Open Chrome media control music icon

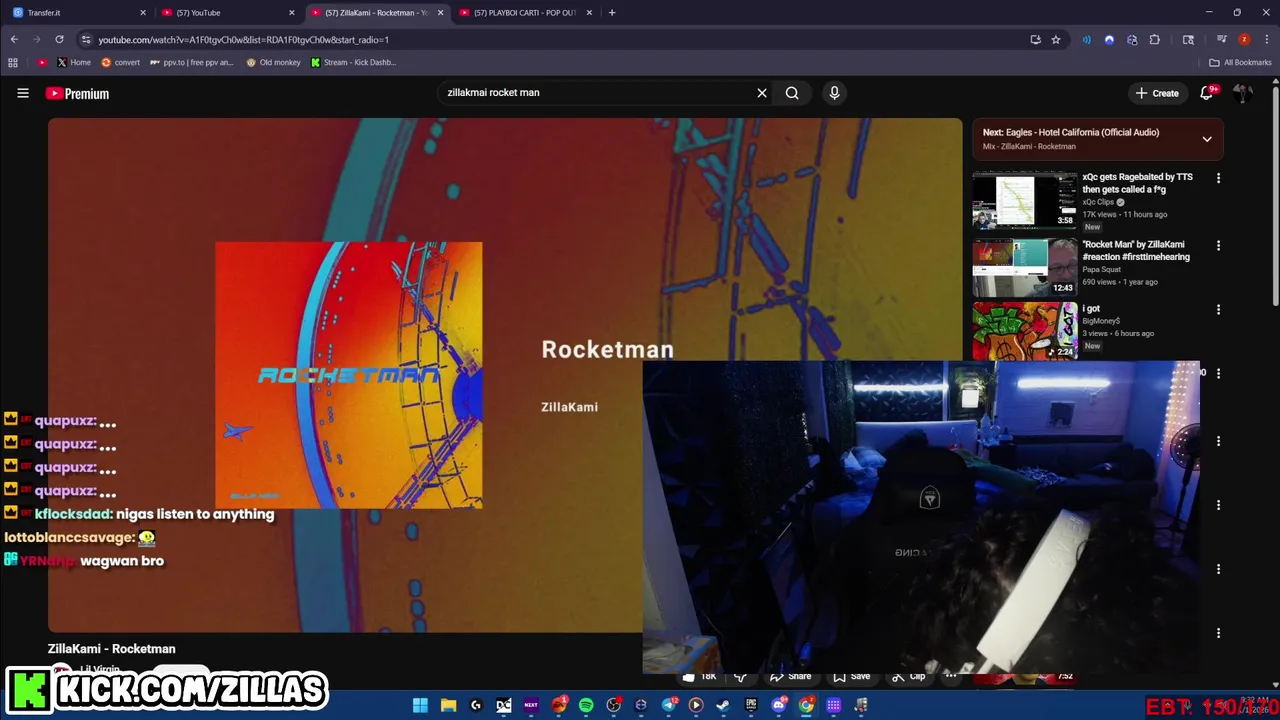click(x=1221, y=40)
